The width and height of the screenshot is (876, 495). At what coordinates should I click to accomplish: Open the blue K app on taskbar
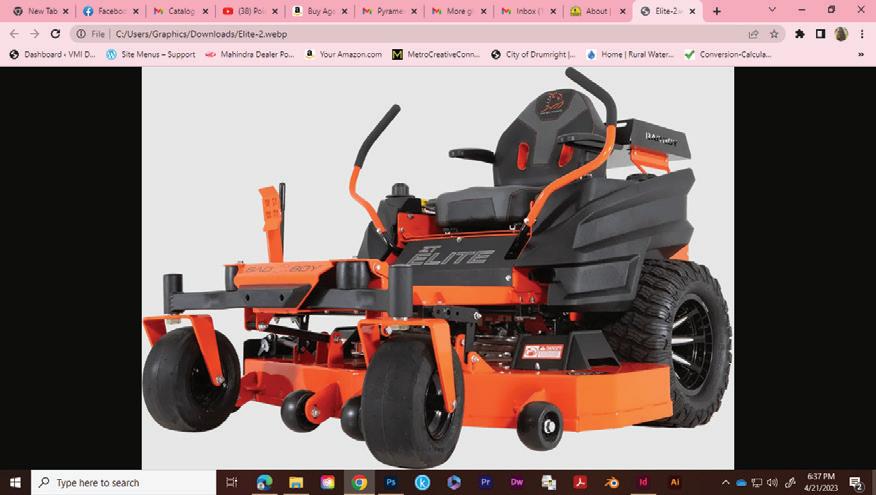pyautogui.click(x=422, y=482)
